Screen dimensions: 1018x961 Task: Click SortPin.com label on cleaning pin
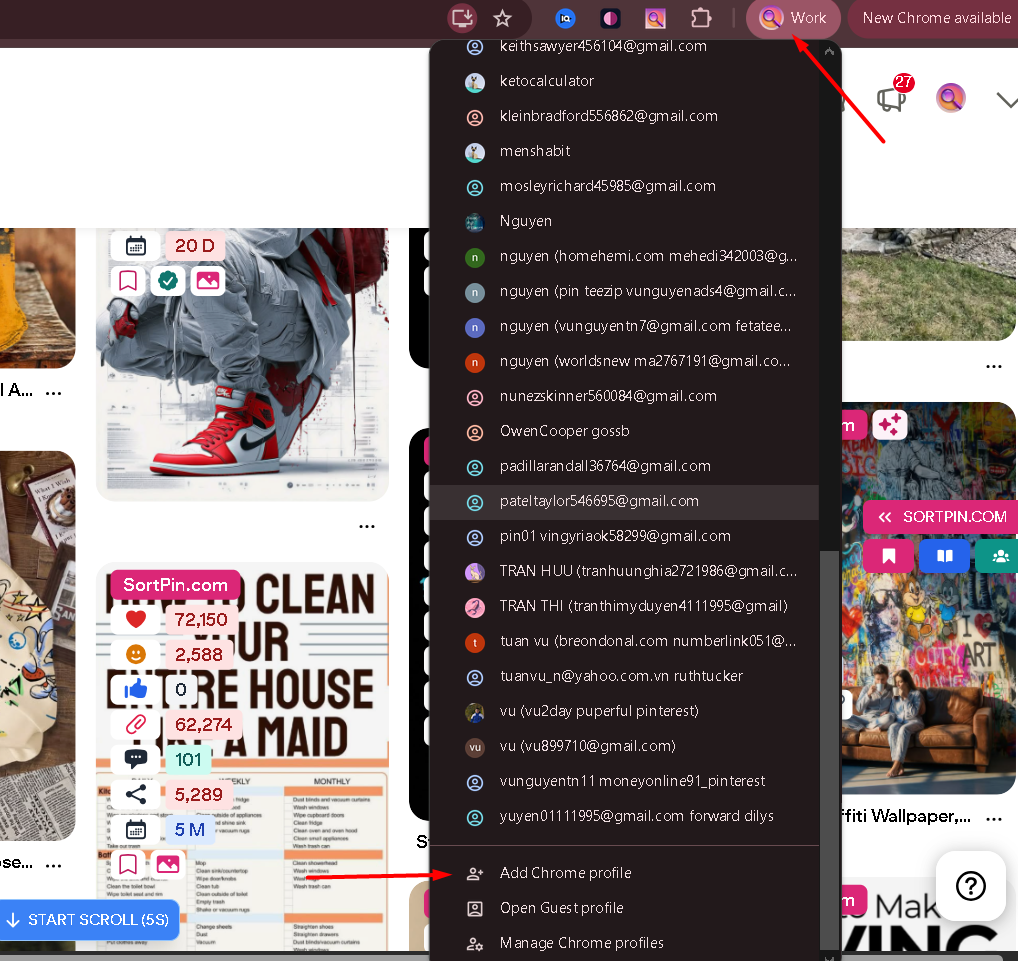pyautogui.click(x=175, y=585)
